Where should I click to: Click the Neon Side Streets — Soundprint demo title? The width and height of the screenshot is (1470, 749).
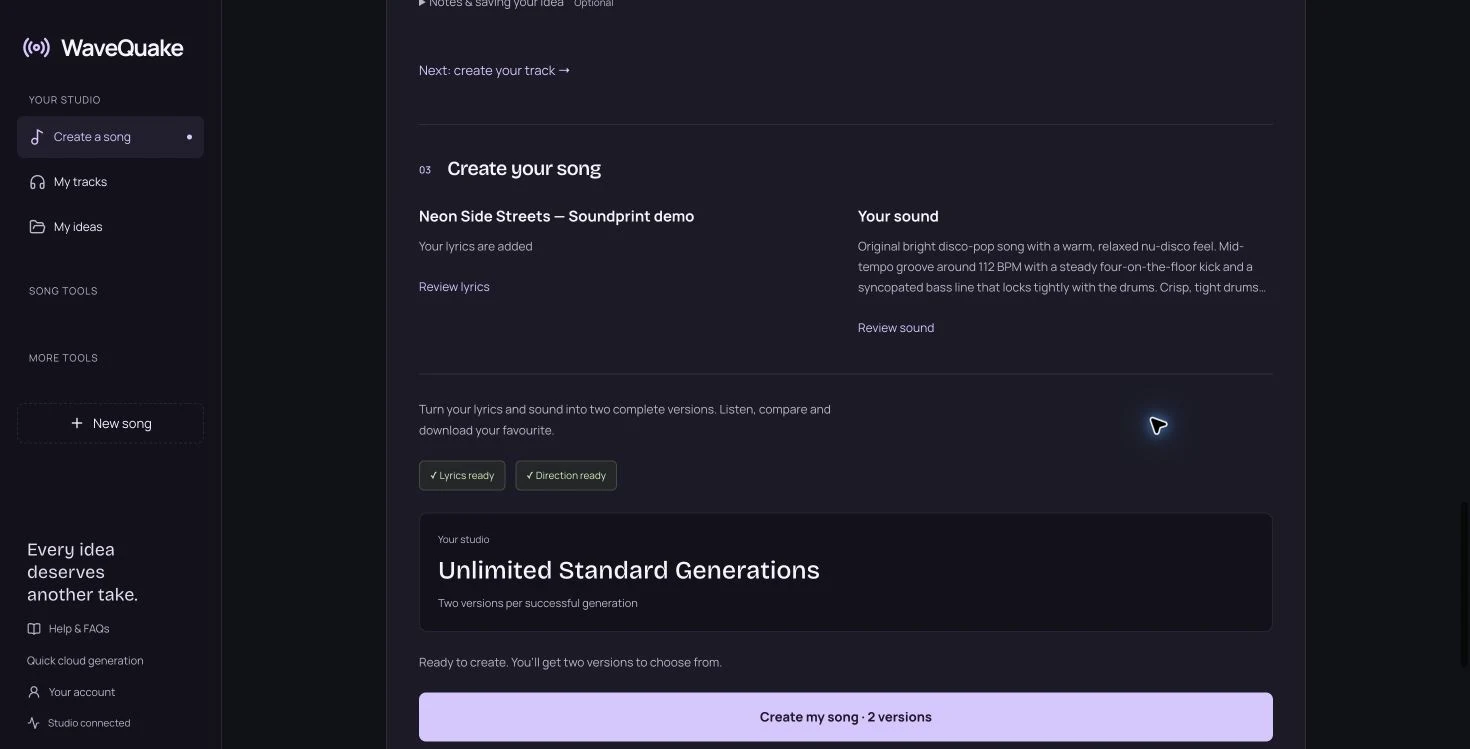(x=556, y=216)
